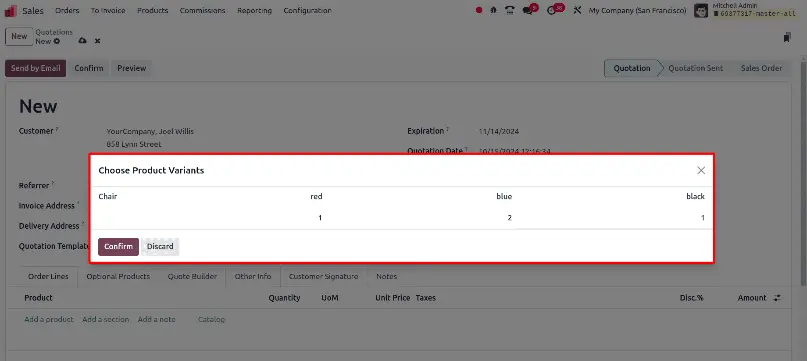Open the VoIP phone icon
The height and width of the screenshot is (361, 807).
point(510,10)
